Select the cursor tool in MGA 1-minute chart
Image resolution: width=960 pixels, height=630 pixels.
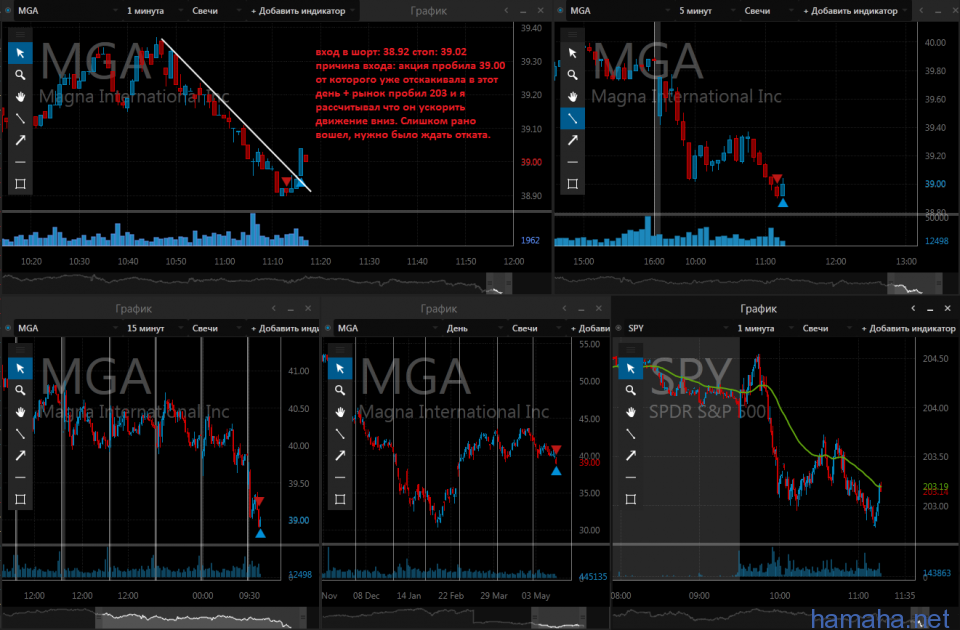click(20, 53)
